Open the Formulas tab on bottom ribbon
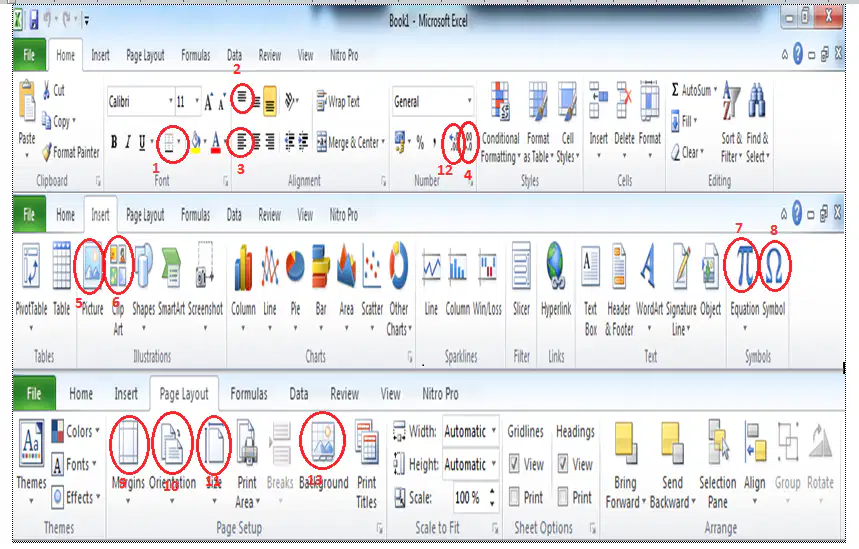 click(249, 393)
